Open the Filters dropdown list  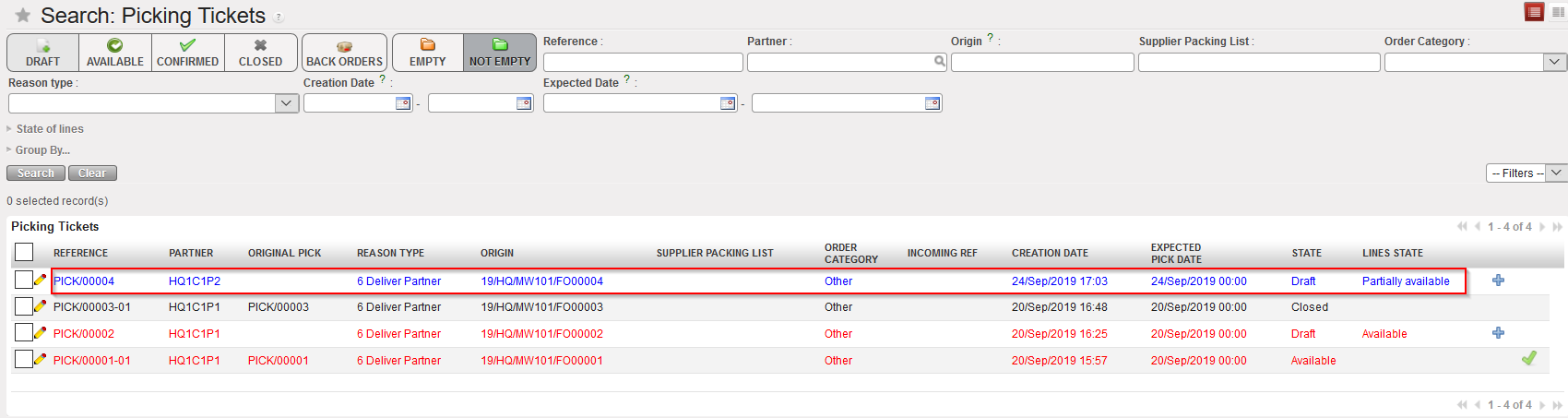click(x=1526, y=173)
